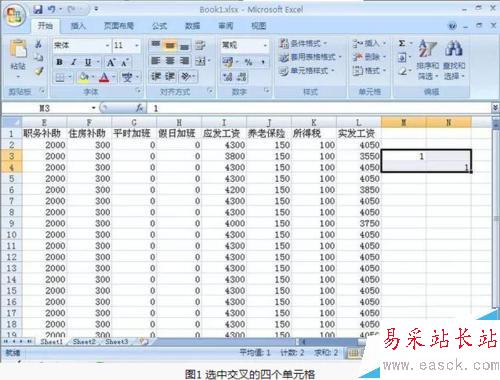Open font name dropdown
This screenshot has height=380, width=500.
[108, 45]
